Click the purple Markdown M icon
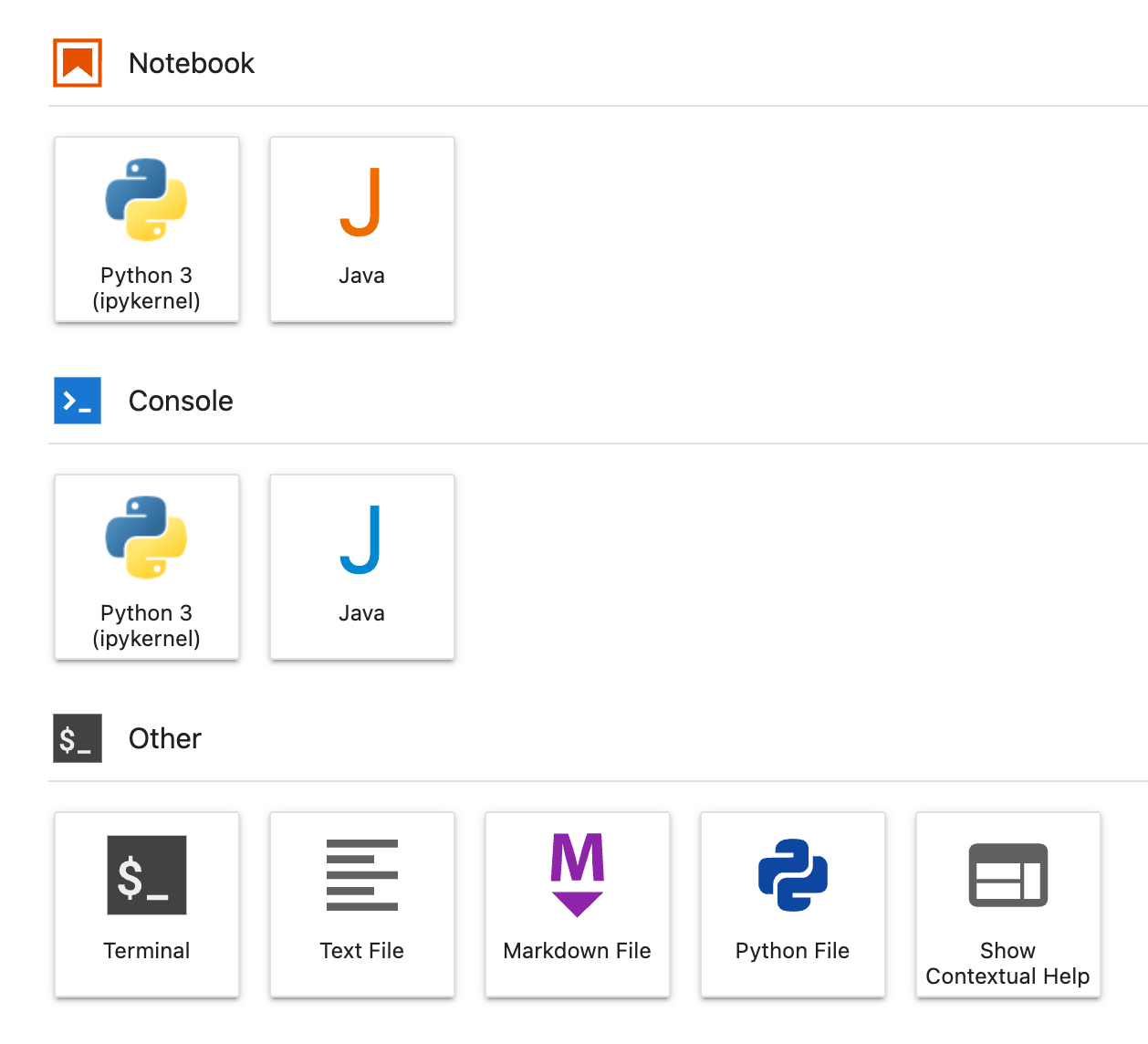1148x1044 pixels. (577, 874)
